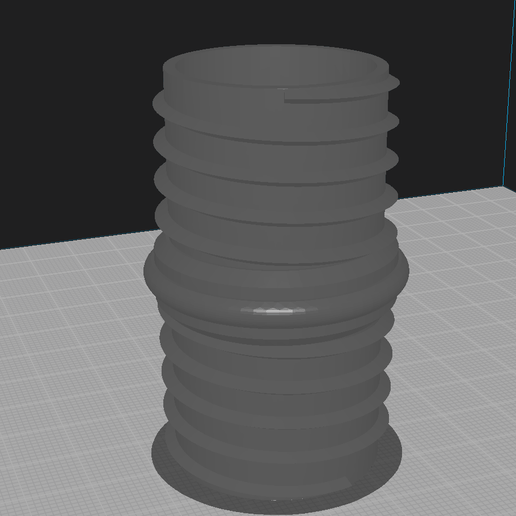The height and width of the screenshot is (516, 516).
Task: Click the back edge line of the build plate
Action: [x=80, y=239]
